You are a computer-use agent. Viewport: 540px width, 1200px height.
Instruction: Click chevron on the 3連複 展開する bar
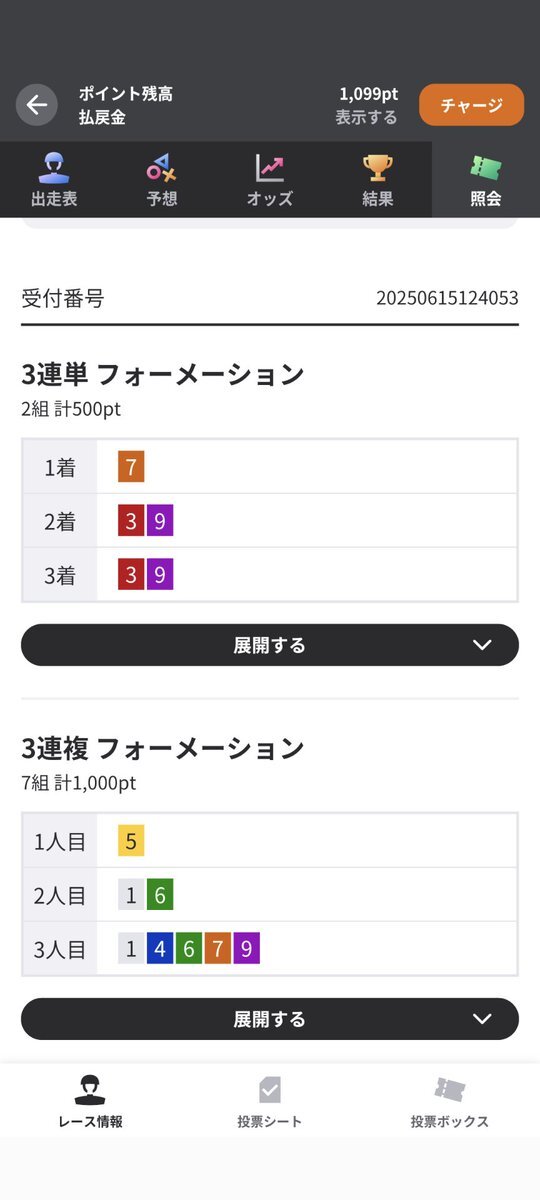tap(483, 1019)
